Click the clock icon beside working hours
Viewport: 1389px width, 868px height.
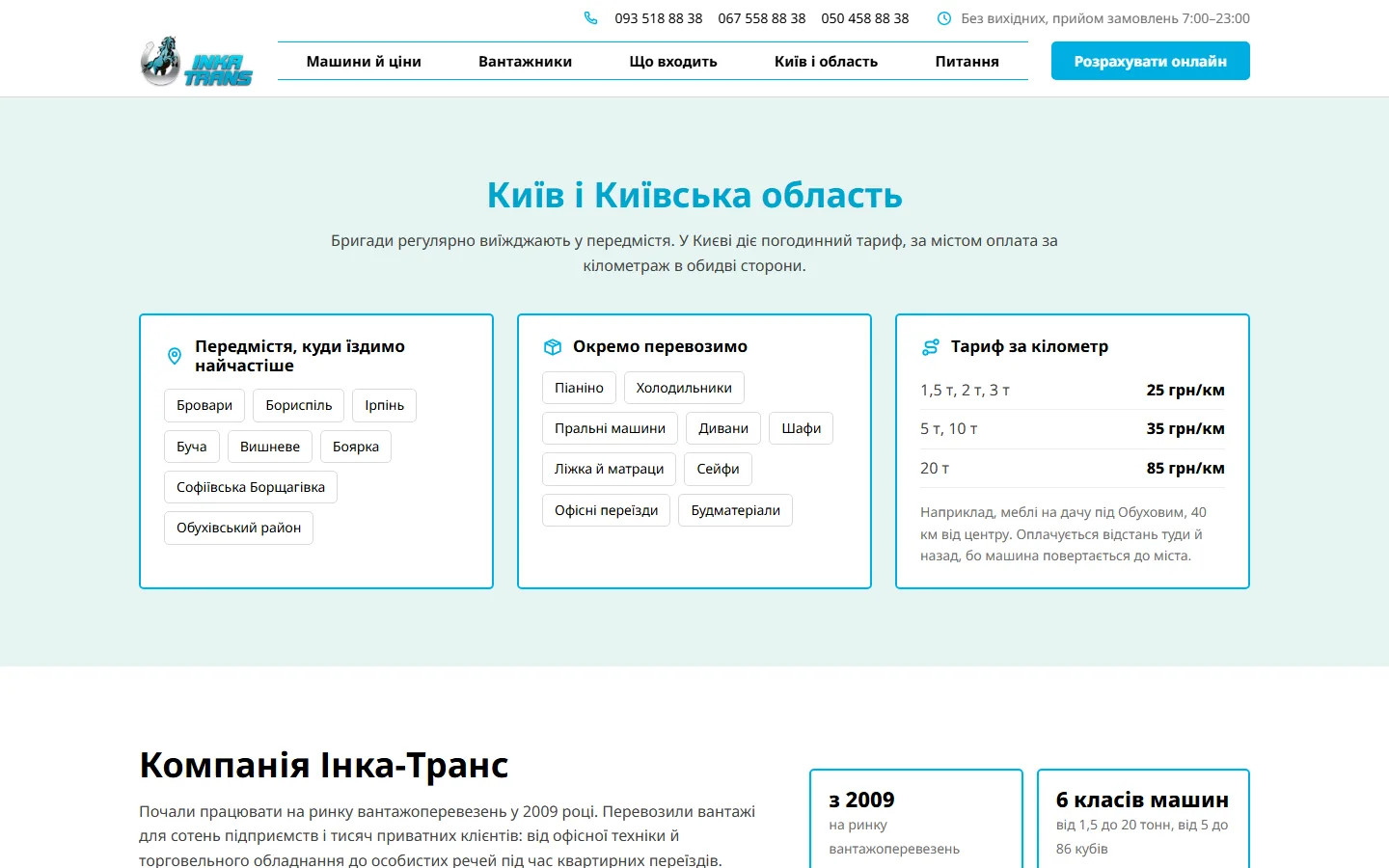coord(944,18)
